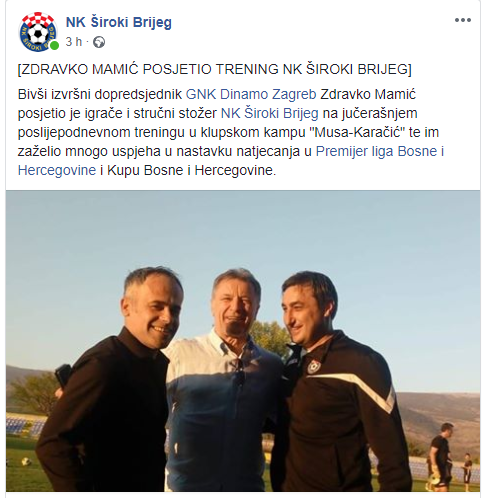This screenshot has width=490, height=498.
Task: Click the man in the white shirt
Action: click(x=223, y=380)
